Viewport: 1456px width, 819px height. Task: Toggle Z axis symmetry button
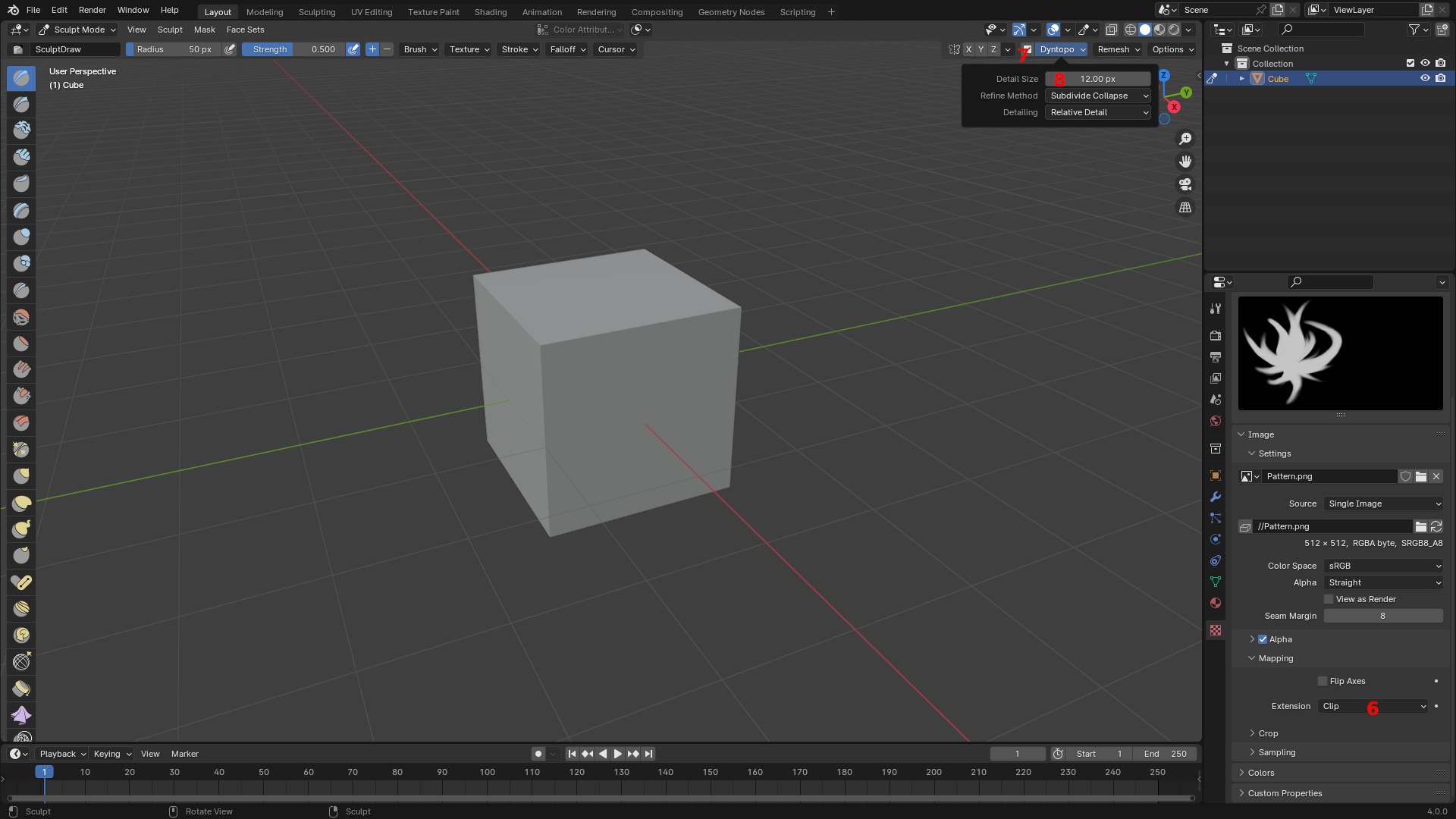[993, 49]
